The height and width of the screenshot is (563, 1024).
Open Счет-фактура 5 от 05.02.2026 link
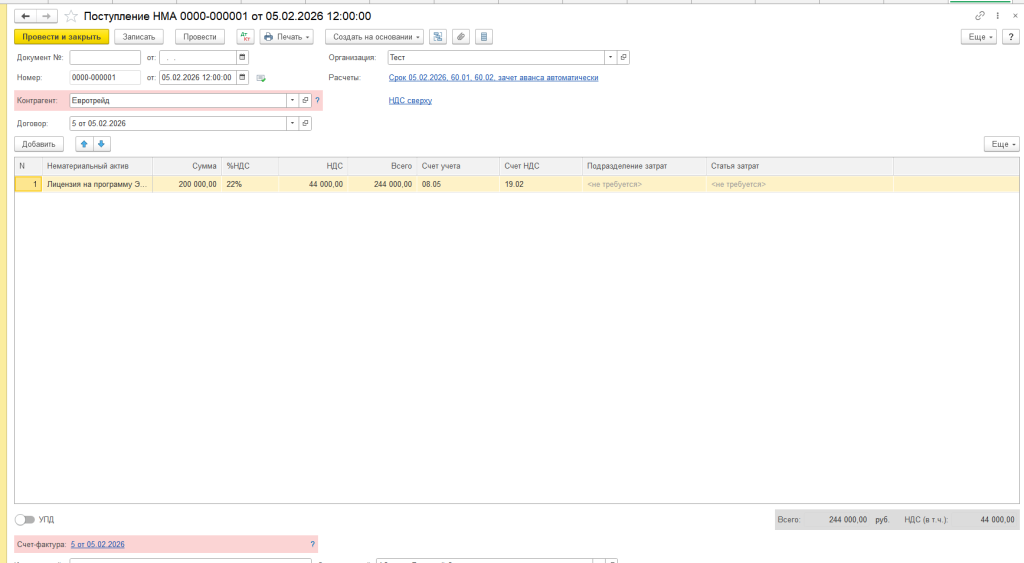point(97,544)
